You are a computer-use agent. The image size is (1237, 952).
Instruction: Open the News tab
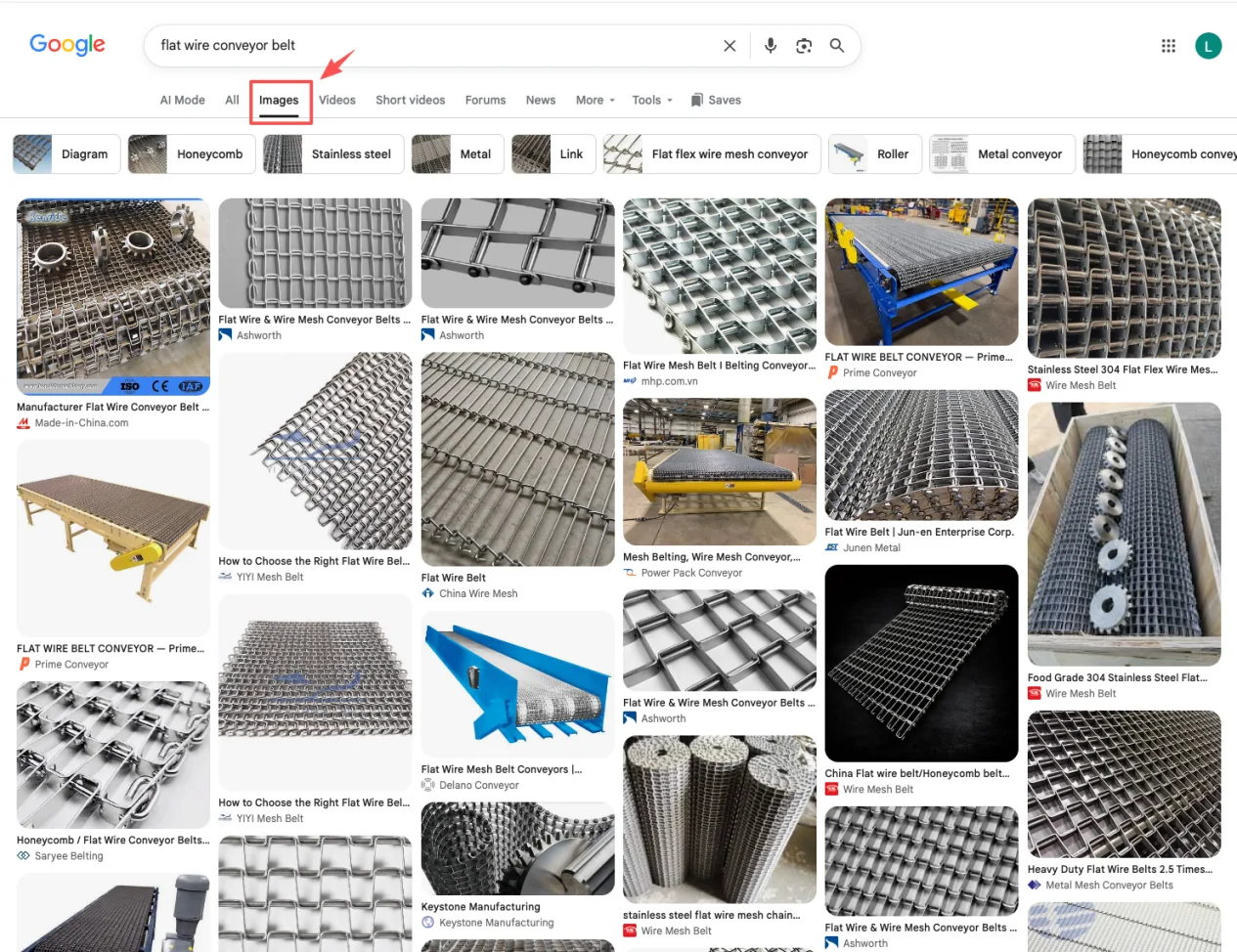(x=541, y=100)
